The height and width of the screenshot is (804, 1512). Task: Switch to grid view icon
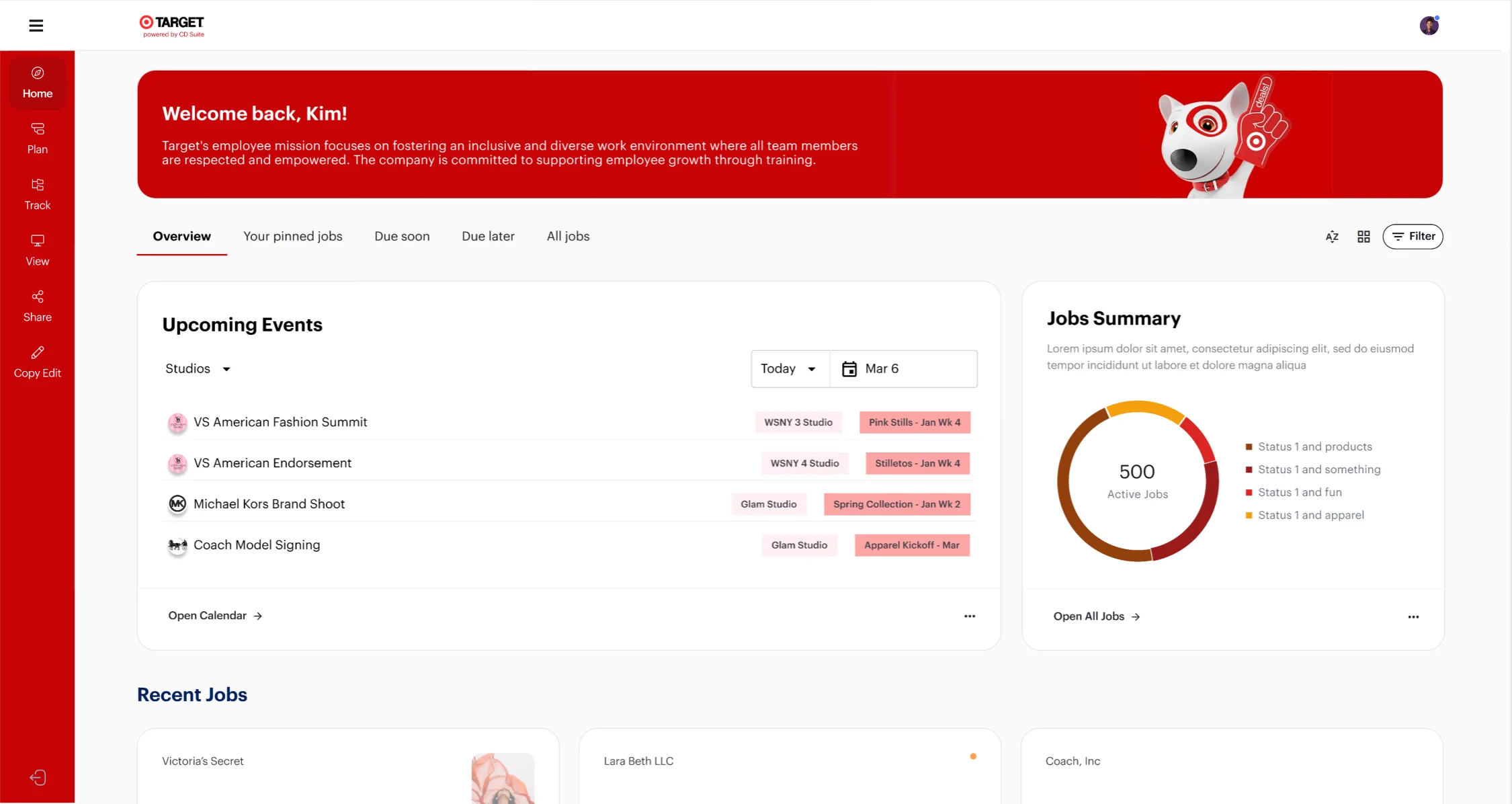pyautogui.click(x=1363, y=237)
